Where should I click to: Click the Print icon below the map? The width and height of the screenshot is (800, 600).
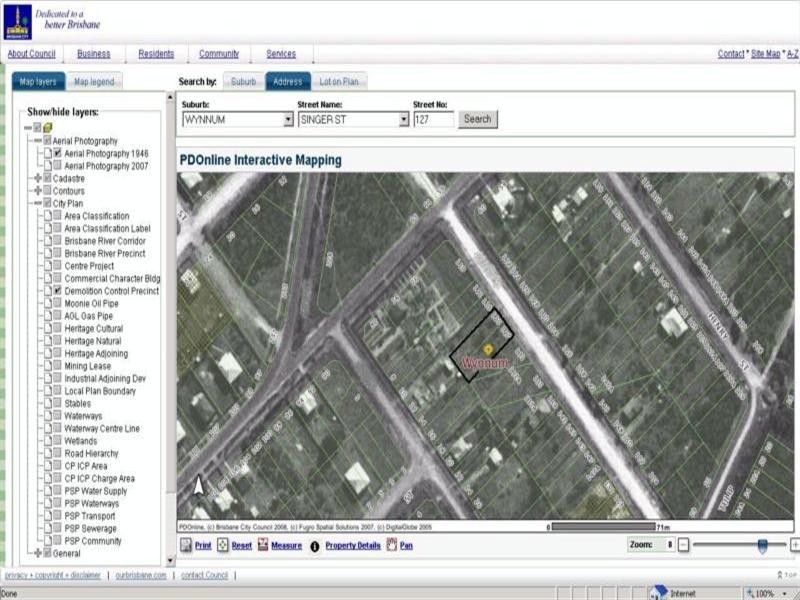(186, 546)
